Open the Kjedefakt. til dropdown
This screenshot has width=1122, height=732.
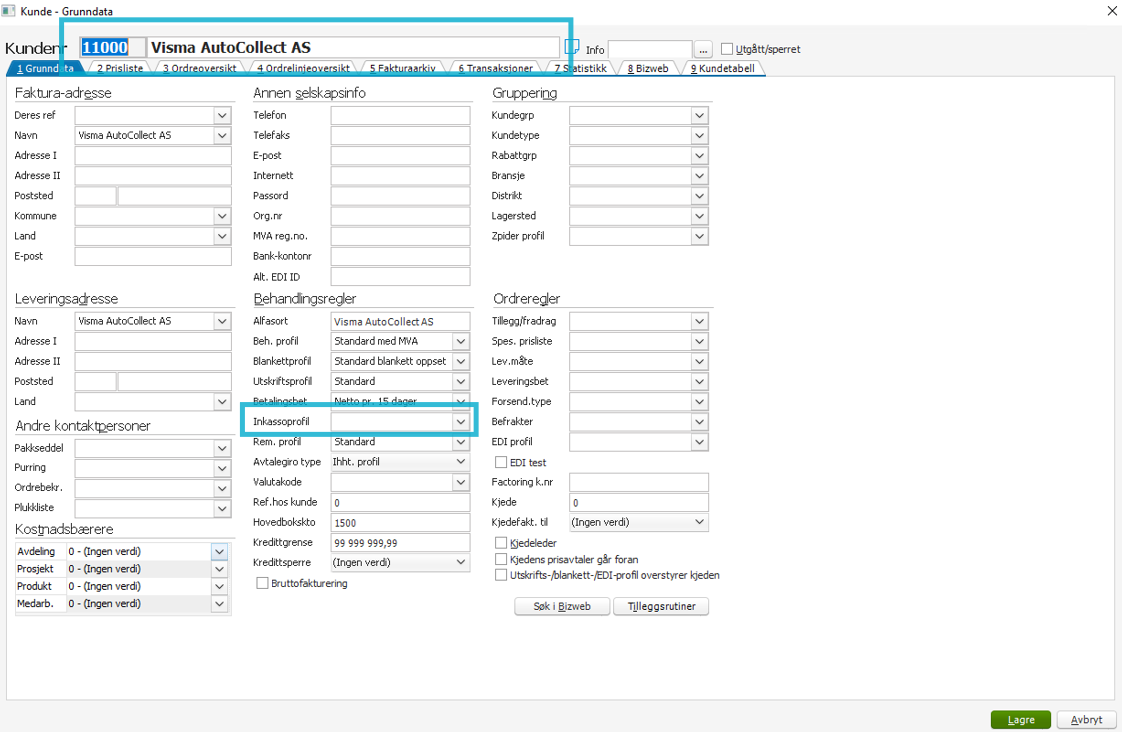700,522
